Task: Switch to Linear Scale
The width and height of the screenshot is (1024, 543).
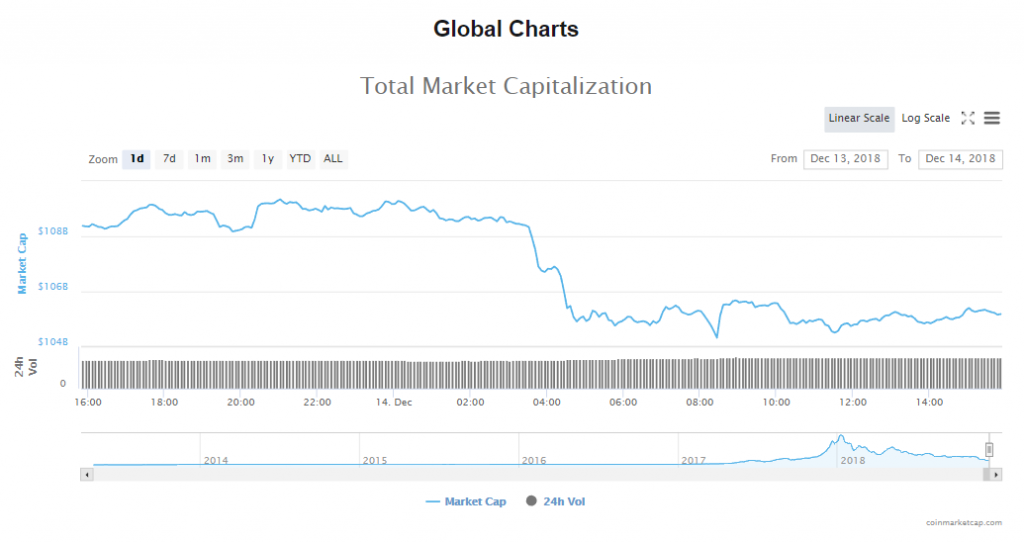Action: point(859,118)
